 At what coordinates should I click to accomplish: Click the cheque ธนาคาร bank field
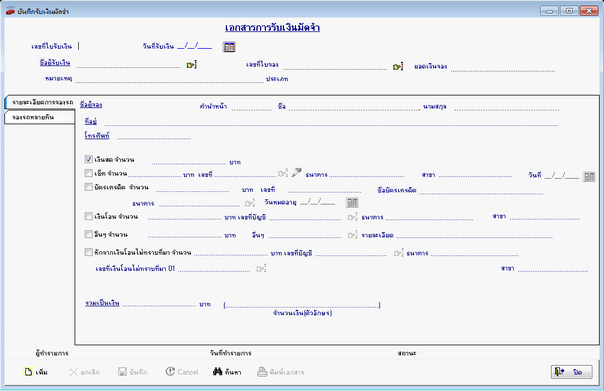[x=367, y=173]
